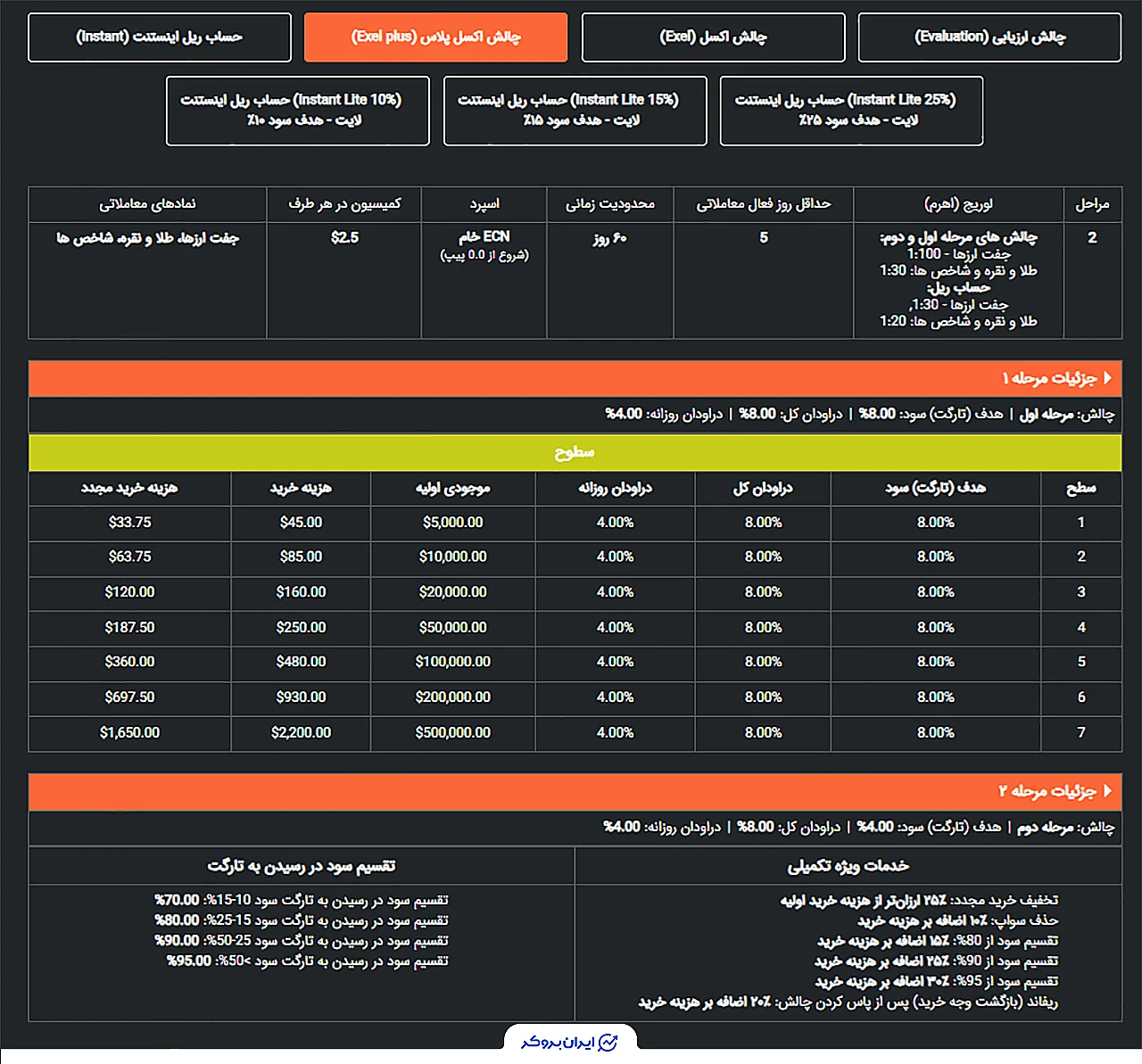
Task: Click the لوریج (اهرم) leverage column header
Action: (958, 204)
